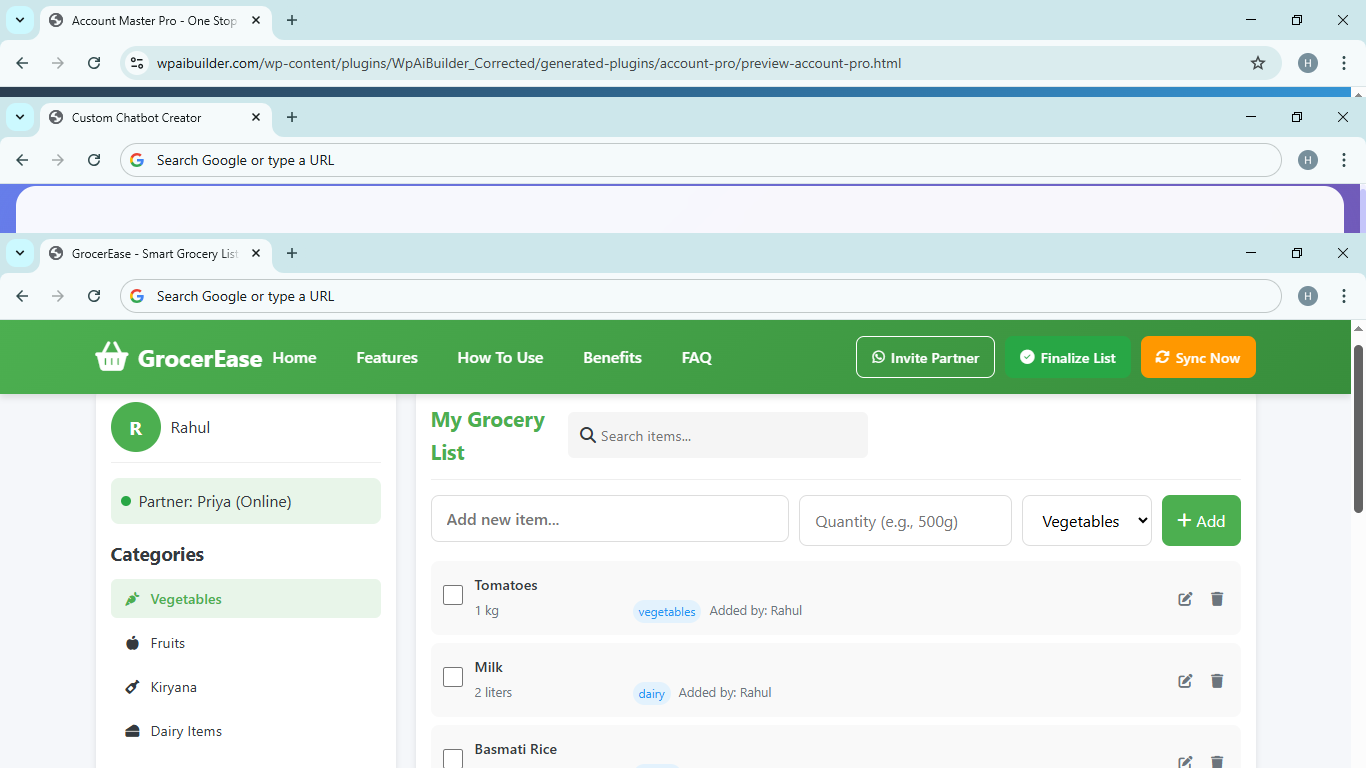
Task: Click the GrocerEase basket logo
Action: pyautogui.click(x=112, y=356)
